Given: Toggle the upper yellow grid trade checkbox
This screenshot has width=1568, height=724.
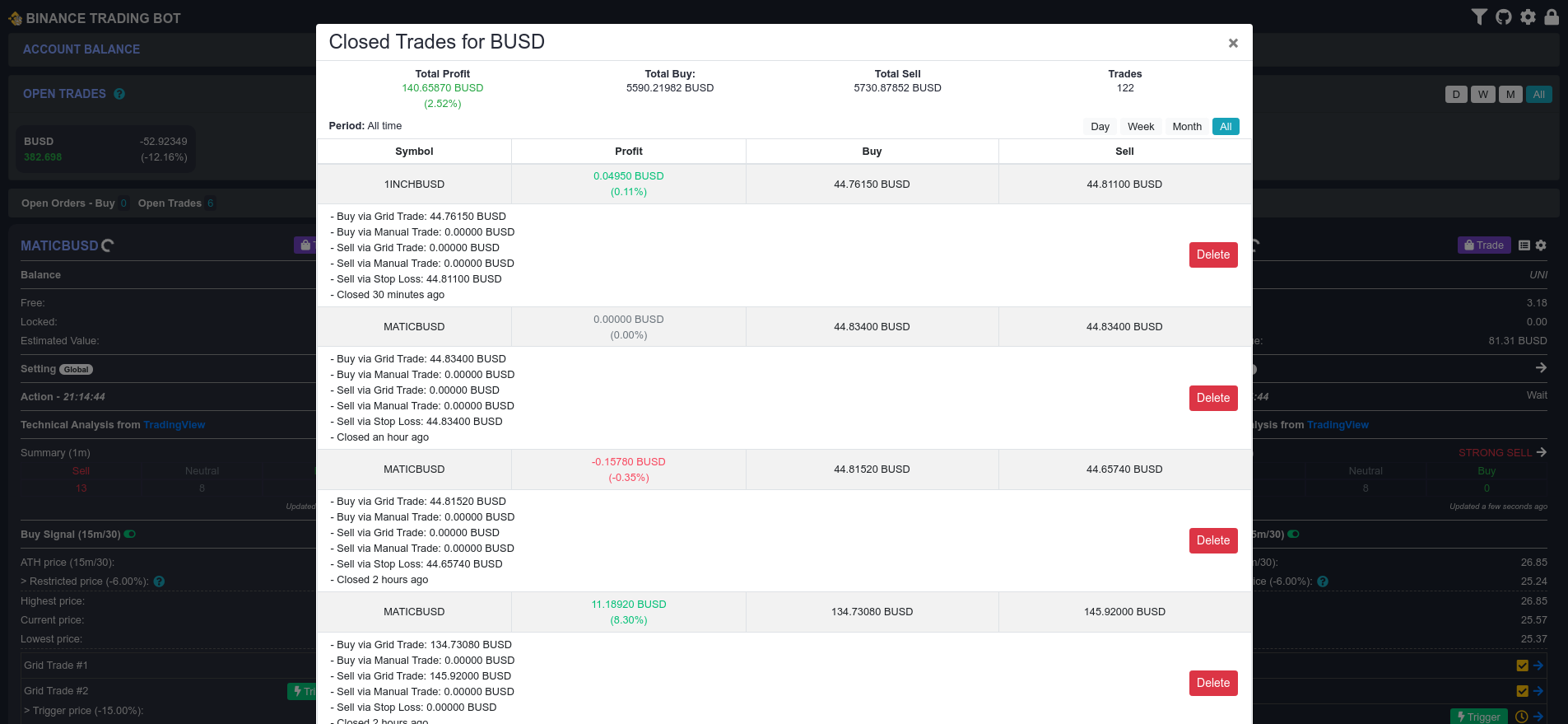Looking at the screenshot, I should point(1522,666).
